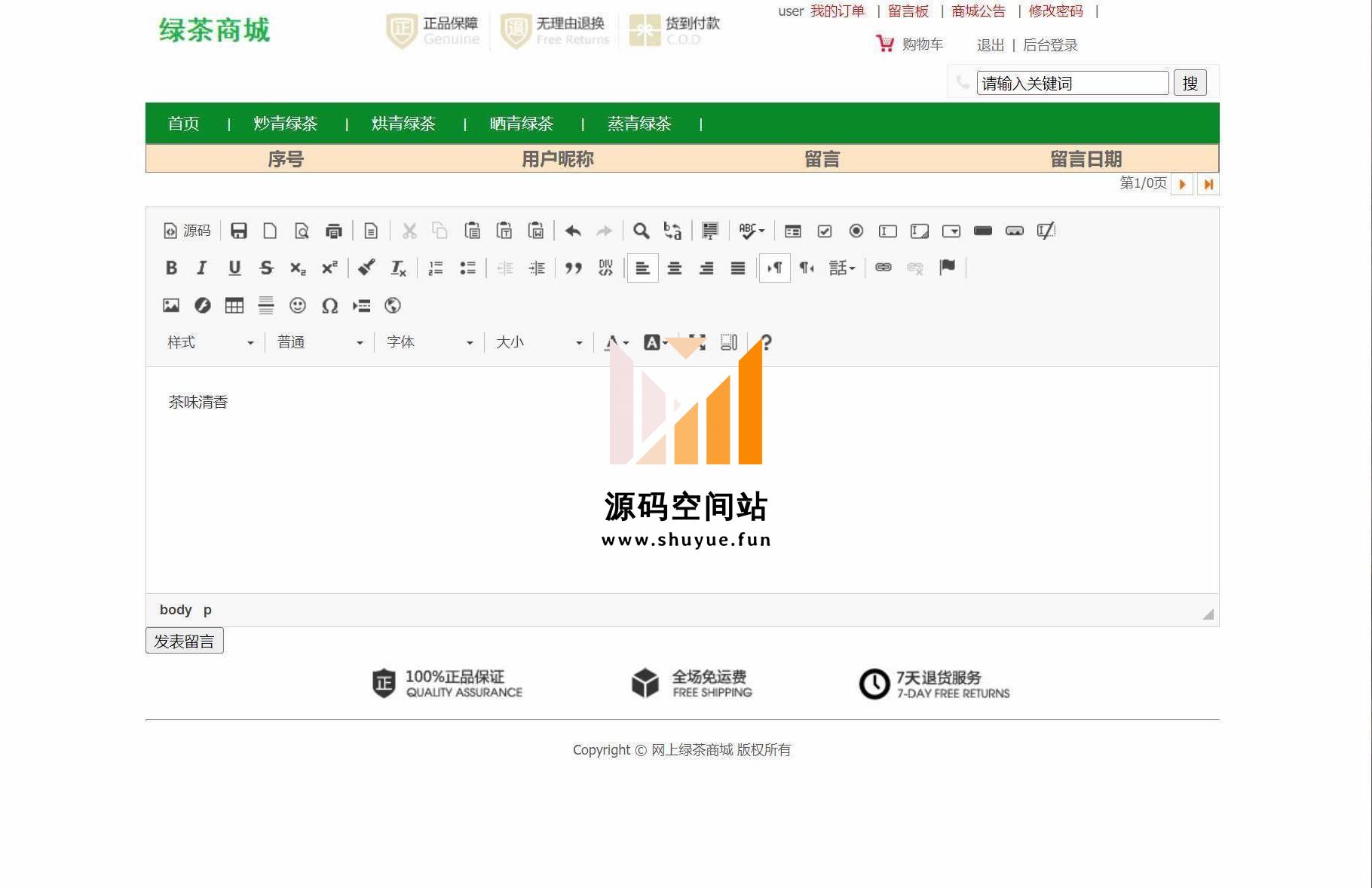Toggle Underline formatting
The height and width of the screenshot is (888, 1372).
234,268
